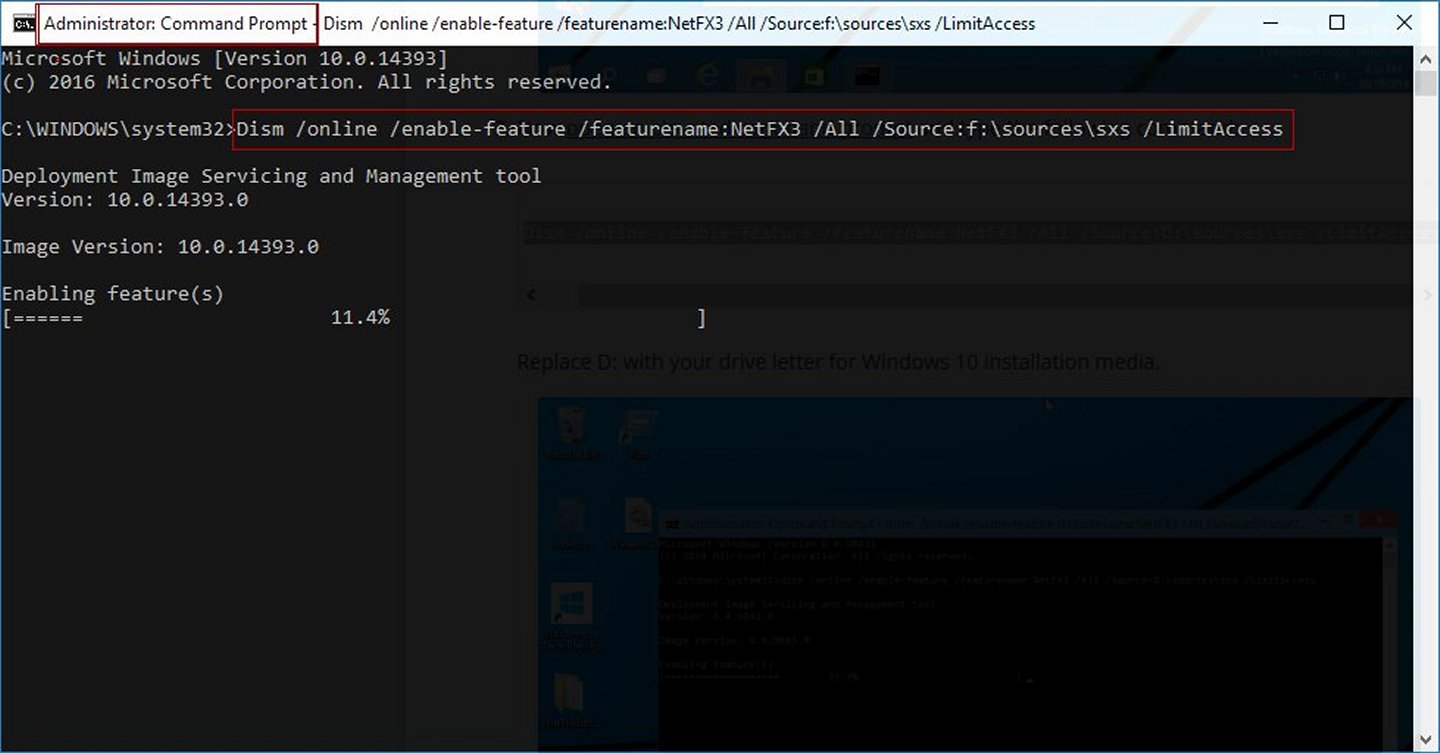Click 'Replace D: with your drive letter' text behind
This screenshot has height=753, width=1440.
pos(838,362)
